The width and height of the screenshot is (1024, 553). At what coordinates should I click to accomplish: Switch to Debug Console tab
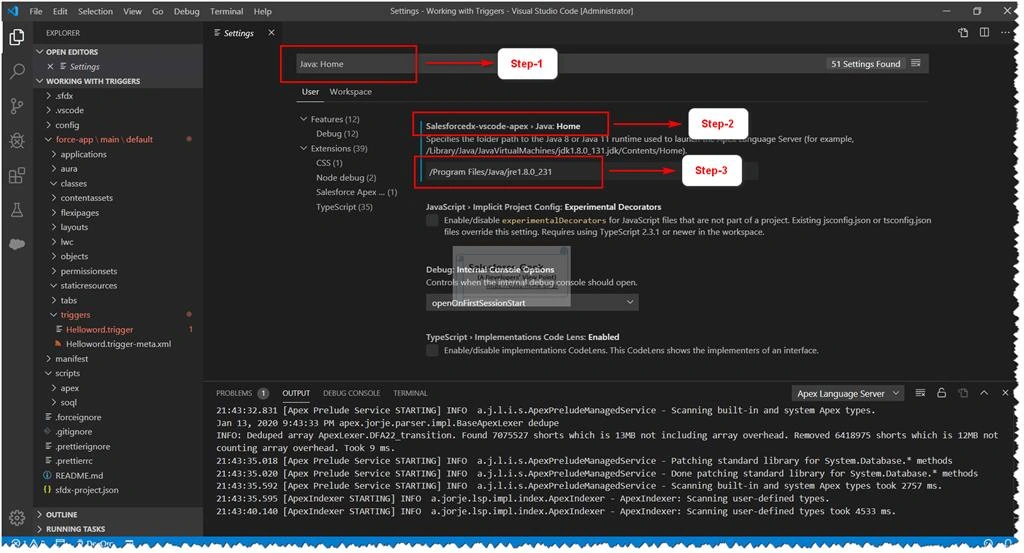click(351, 393)
